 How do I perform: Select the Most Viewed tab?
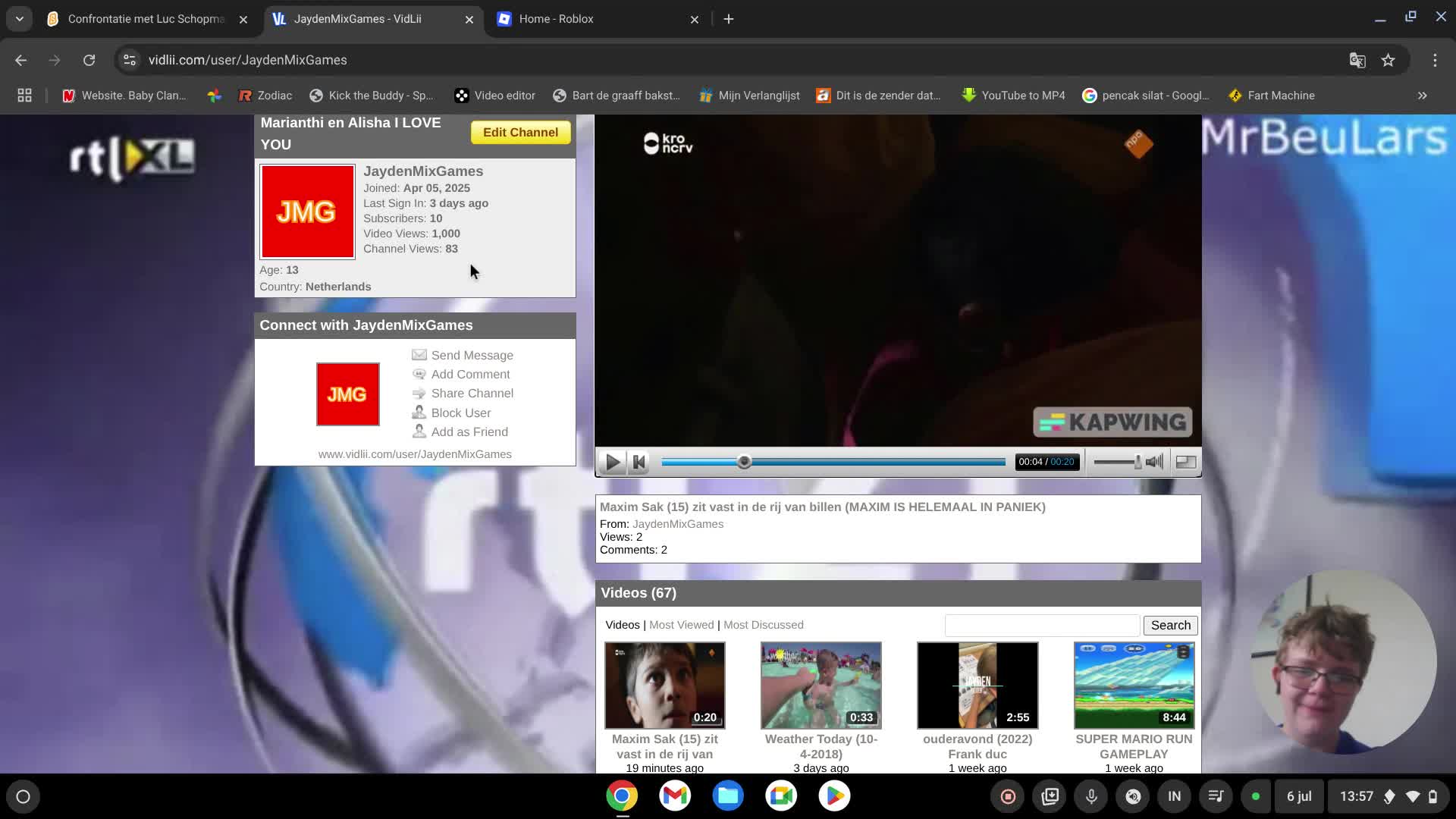tap(681, 625)
